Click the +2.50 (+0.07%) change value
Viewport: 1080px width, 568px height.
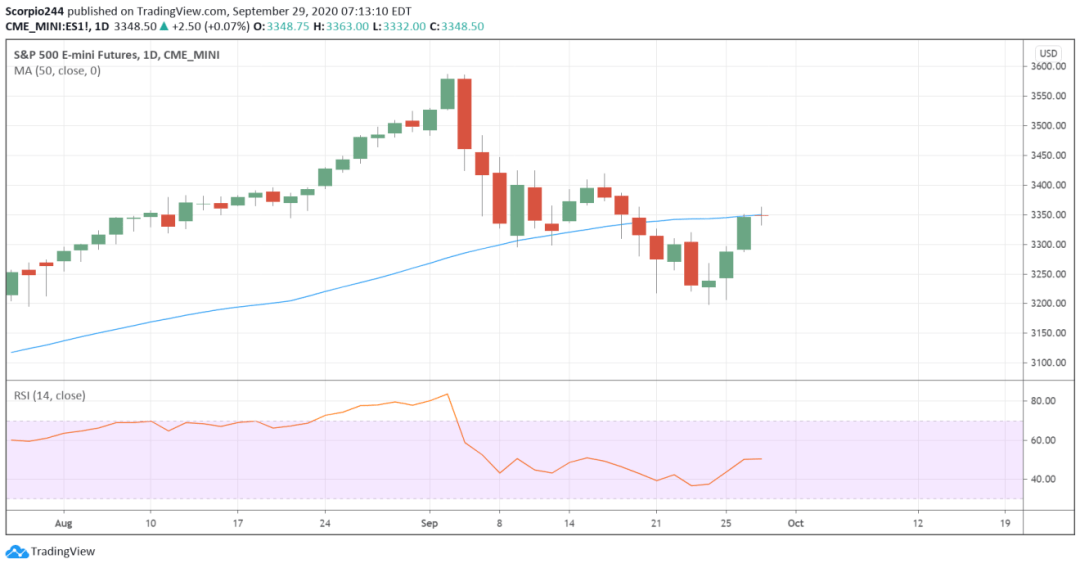tap(210, 26)
